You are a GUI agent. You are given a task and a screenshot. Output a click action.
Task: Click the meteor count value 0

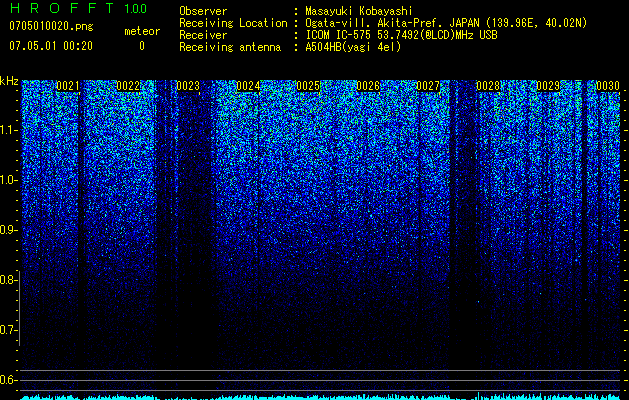(x=142, y=46)
